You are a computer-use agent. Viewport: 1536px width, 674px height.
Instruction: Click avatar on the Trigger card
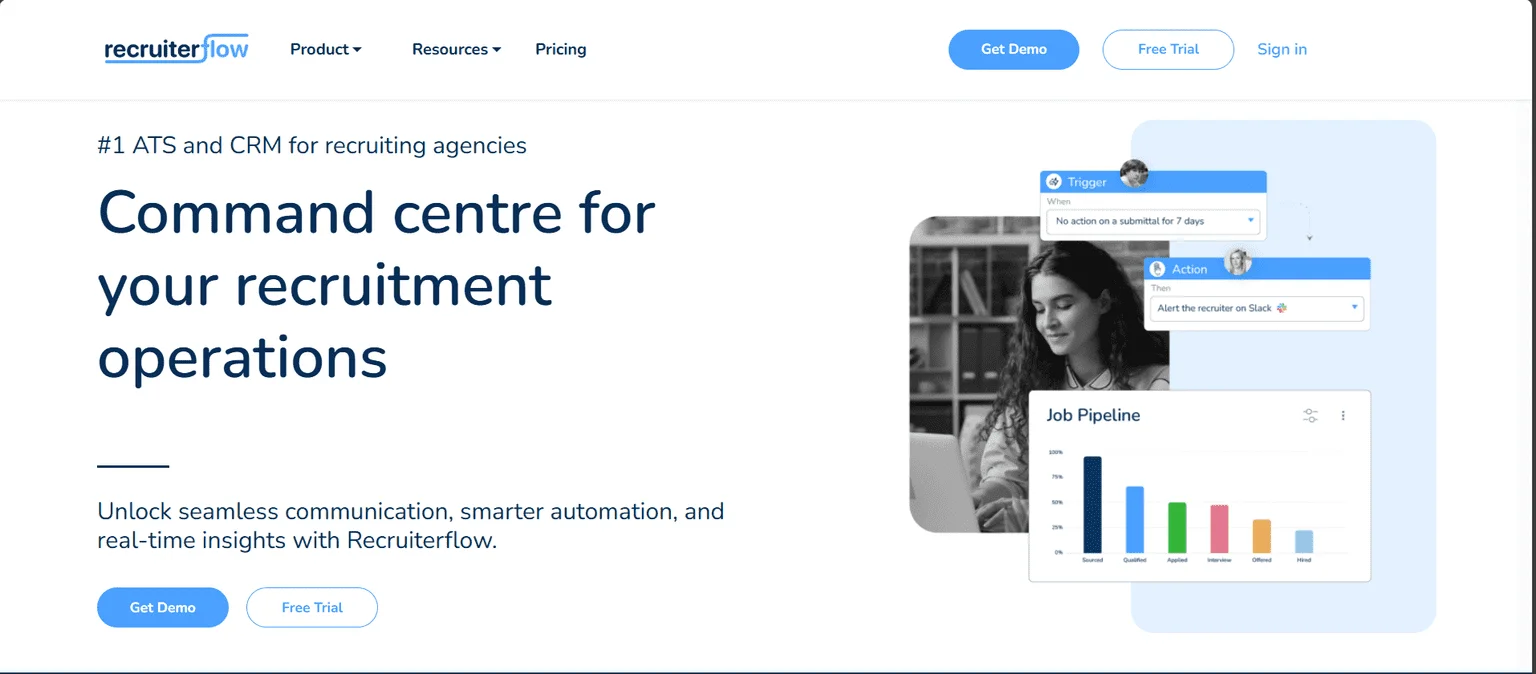(1133, 174)
